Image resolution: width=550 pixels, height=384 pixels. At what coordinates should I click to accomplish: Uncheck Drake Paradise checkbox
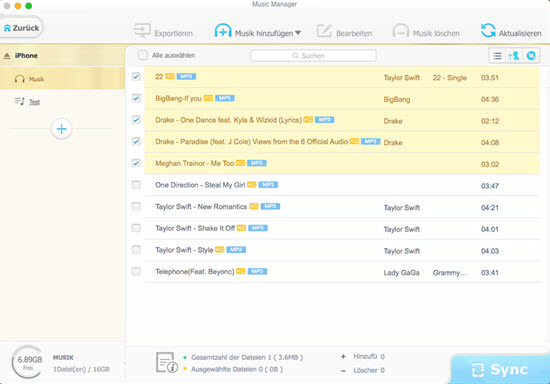click(136, 141)
